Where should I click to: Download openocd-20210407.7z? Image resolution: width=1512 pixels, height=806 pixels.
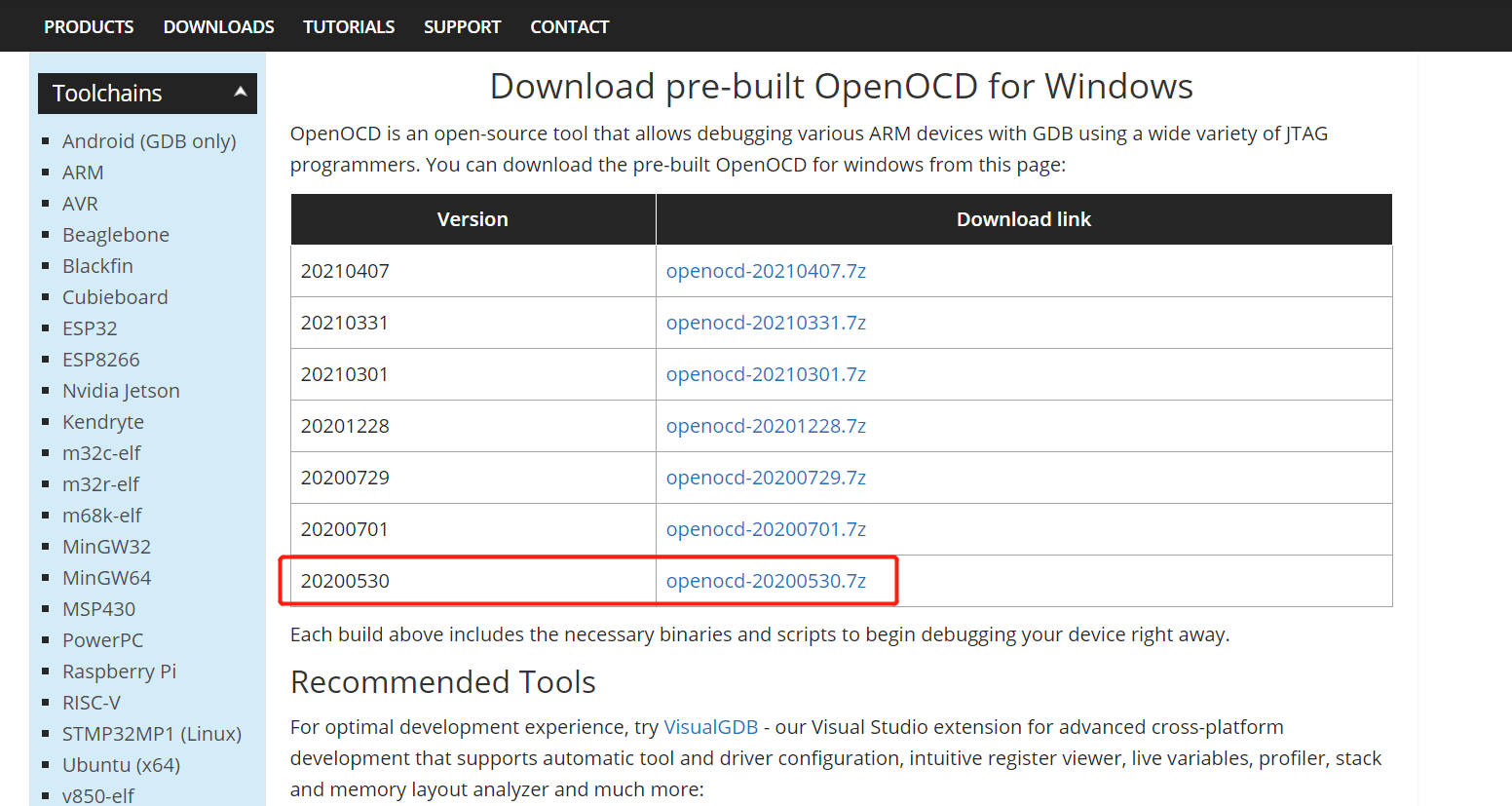pos(766,270)
